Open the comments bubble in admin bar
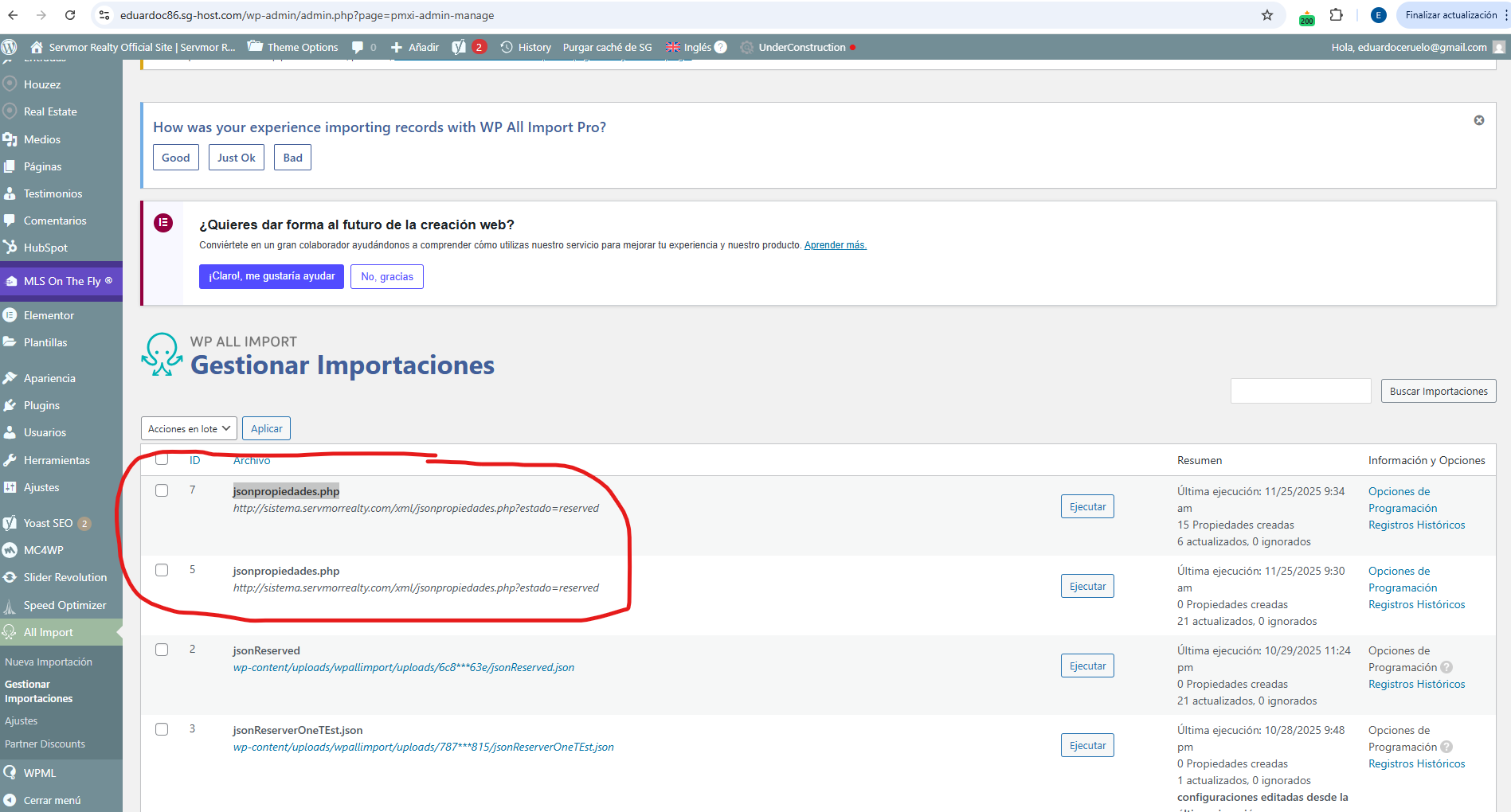Viewport: 1511px width, 812px height. [x=364, y=47]
